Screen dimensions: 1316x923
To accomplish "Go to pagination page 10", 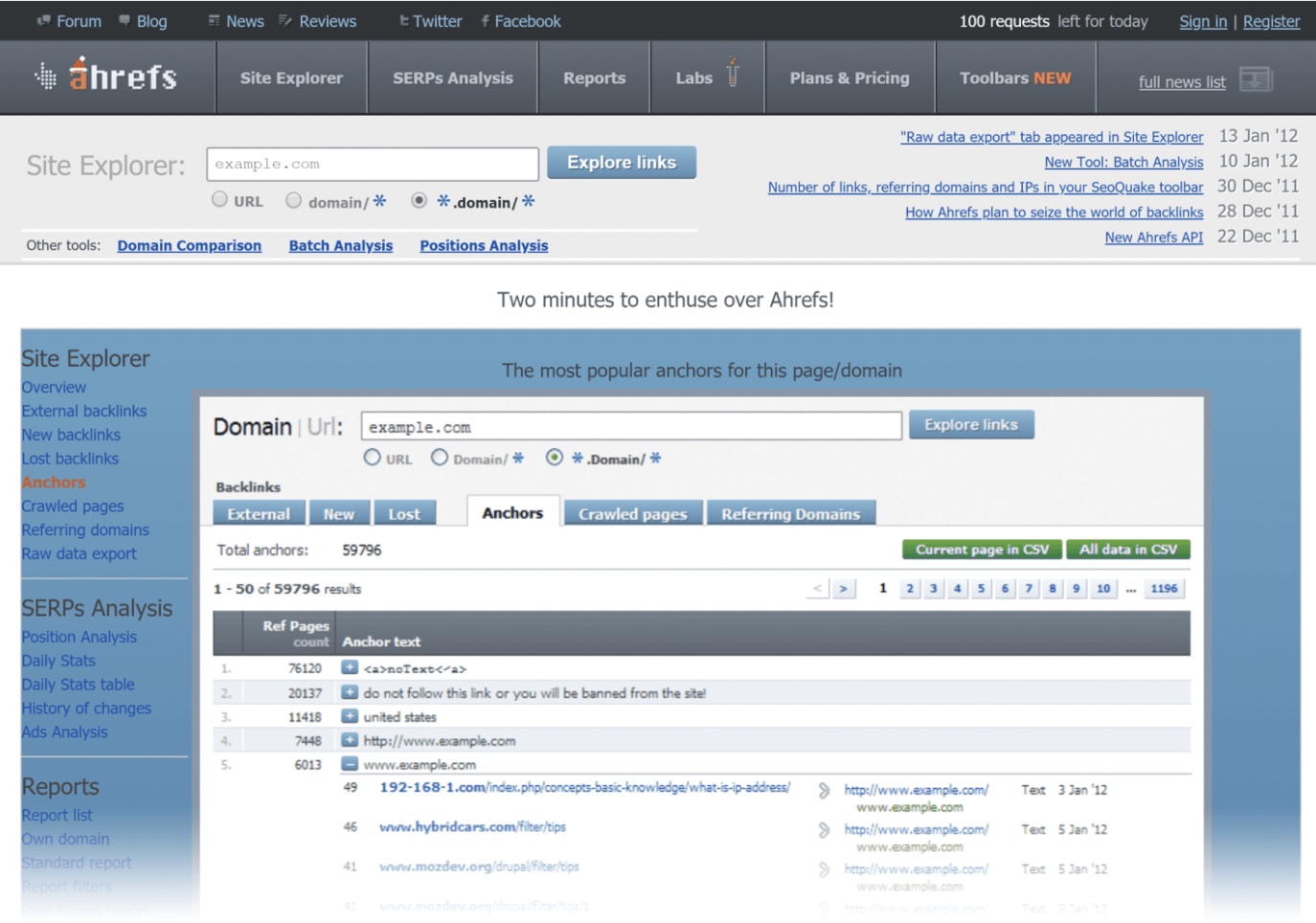I will coord(1103,589).
